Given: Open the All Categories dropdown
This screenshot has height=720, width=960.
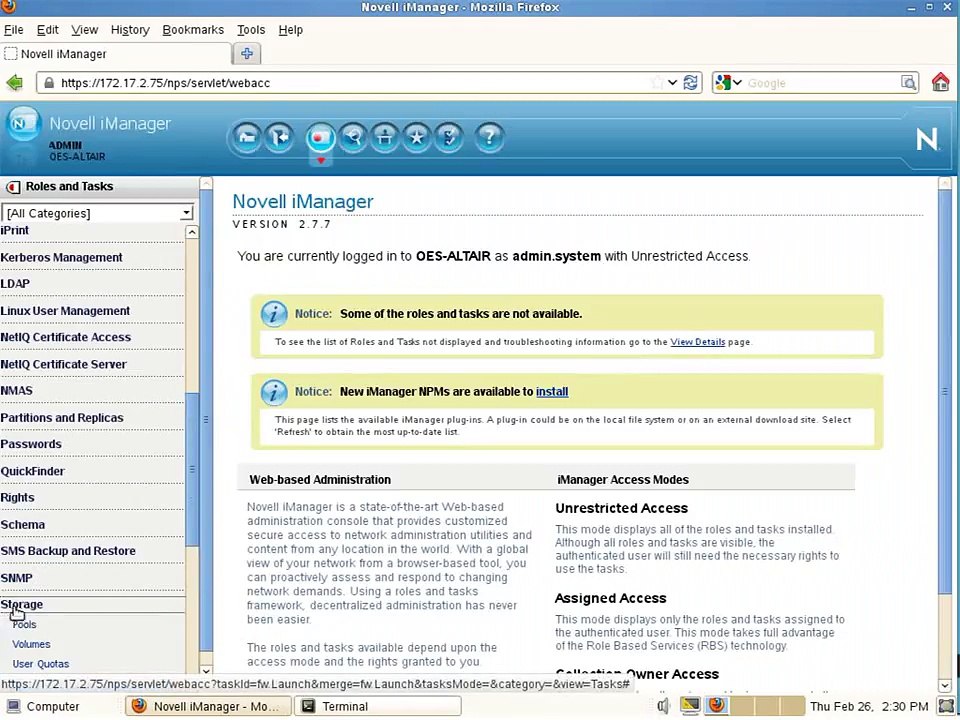Looking at the screenshot, I should [98, 213].
